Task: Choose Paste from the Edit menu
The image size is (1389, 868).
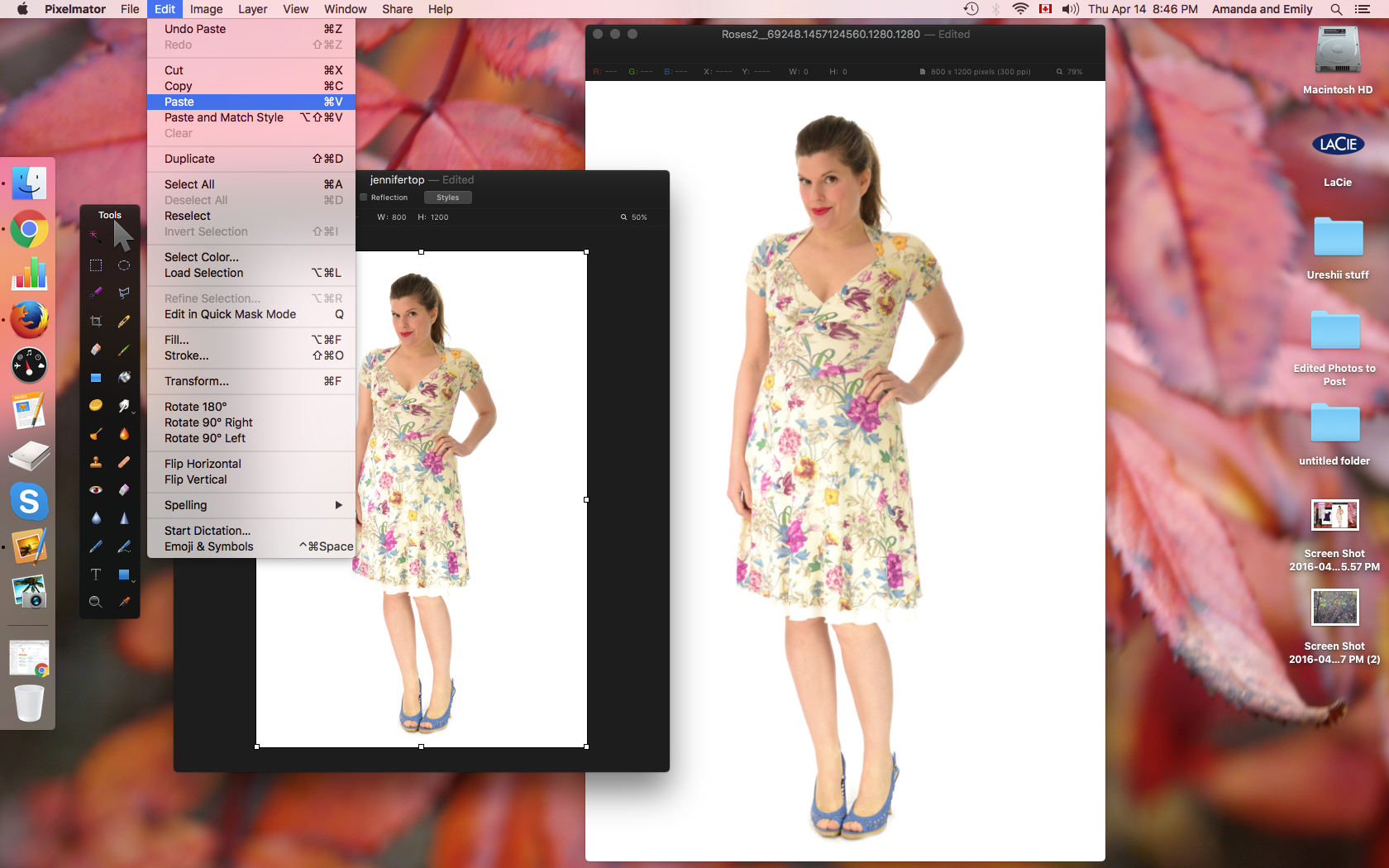Action: coord(251,102)
